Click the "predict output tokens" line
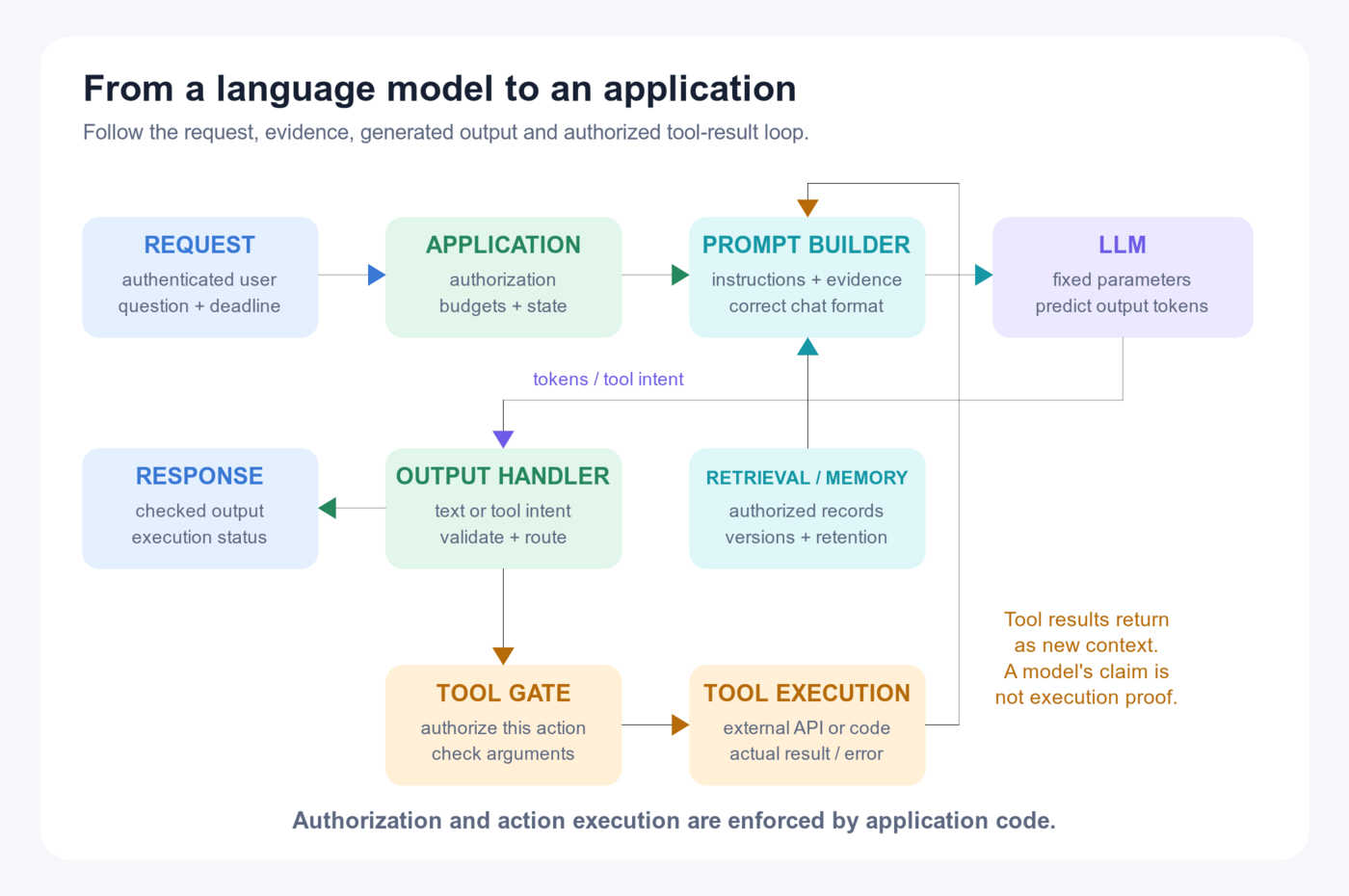 [x=1122, y=305]
